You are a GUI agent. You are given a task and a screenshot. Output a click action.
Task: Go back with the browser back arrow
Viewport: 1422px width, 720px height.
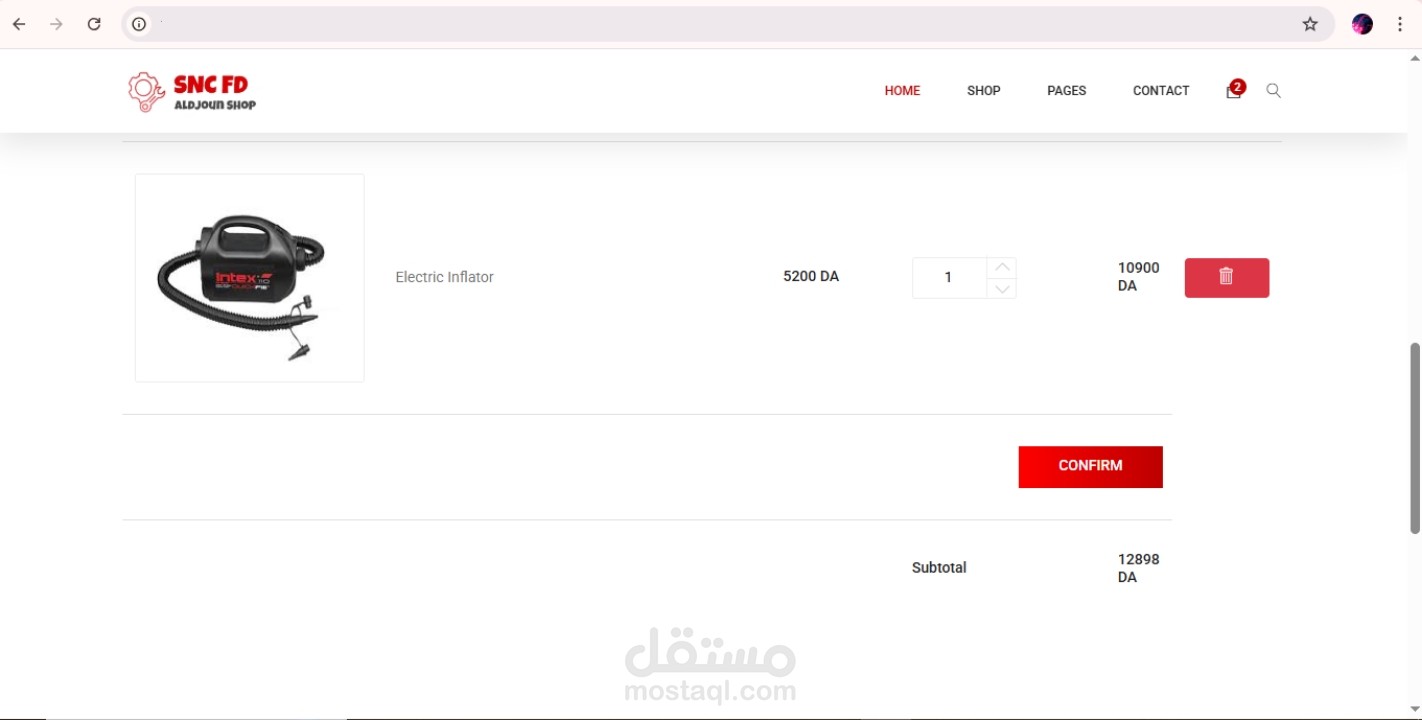point(19,24)
